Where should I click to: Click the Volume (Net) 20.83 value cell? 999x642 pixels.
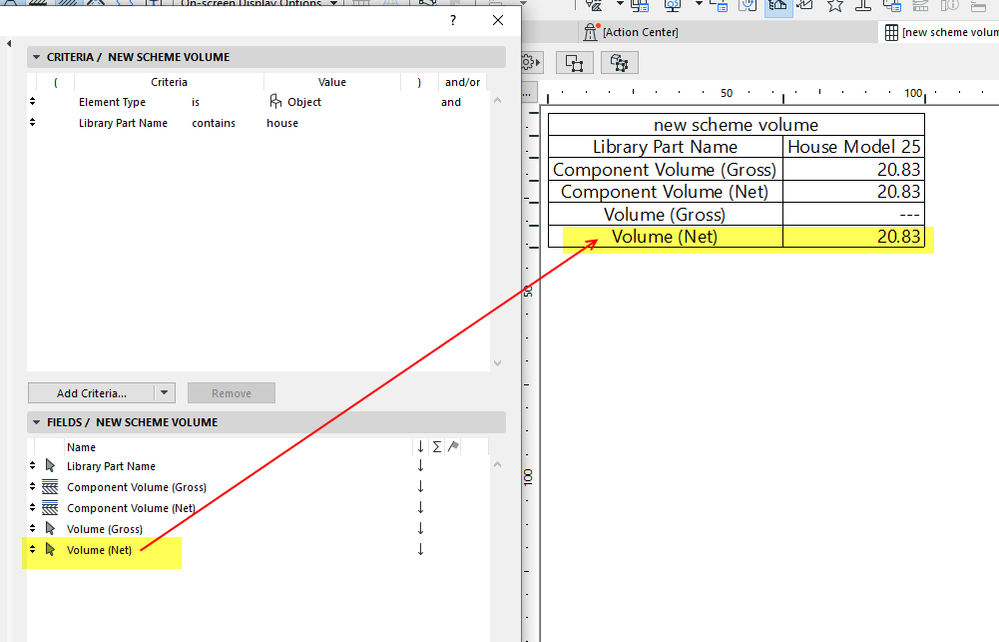point(854,237)
